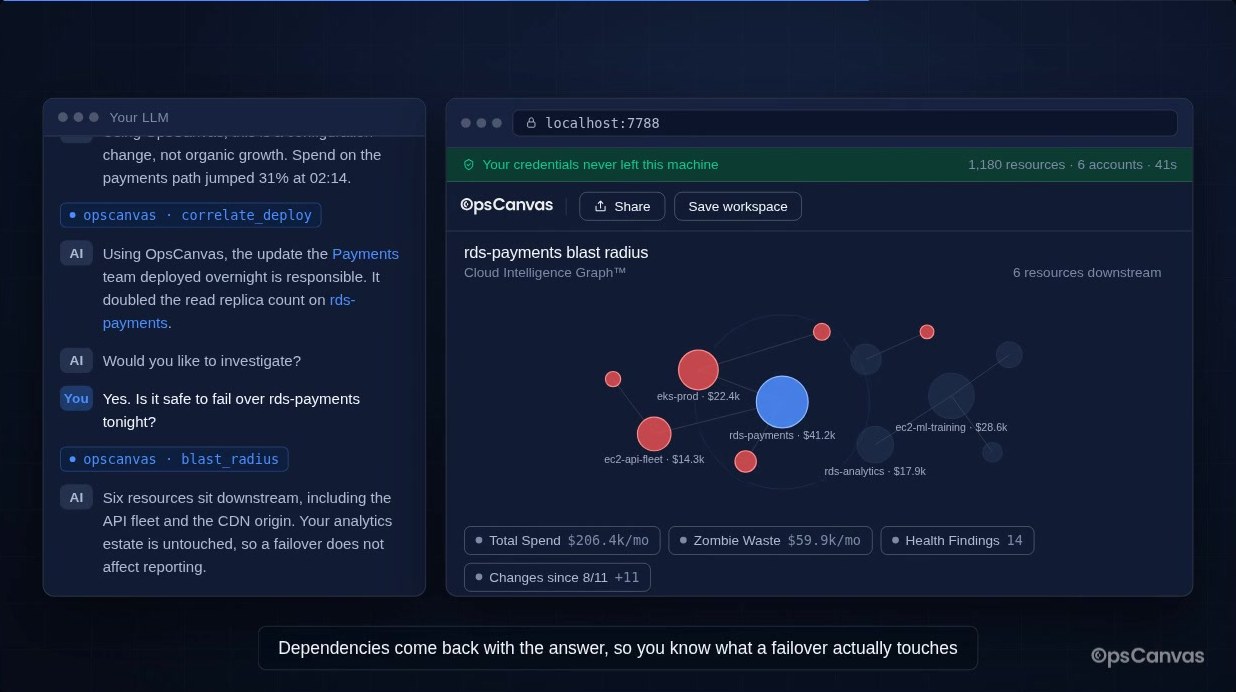Open the Total Spend chip
Screen dimensions: 1236x692
coord(562,540)
